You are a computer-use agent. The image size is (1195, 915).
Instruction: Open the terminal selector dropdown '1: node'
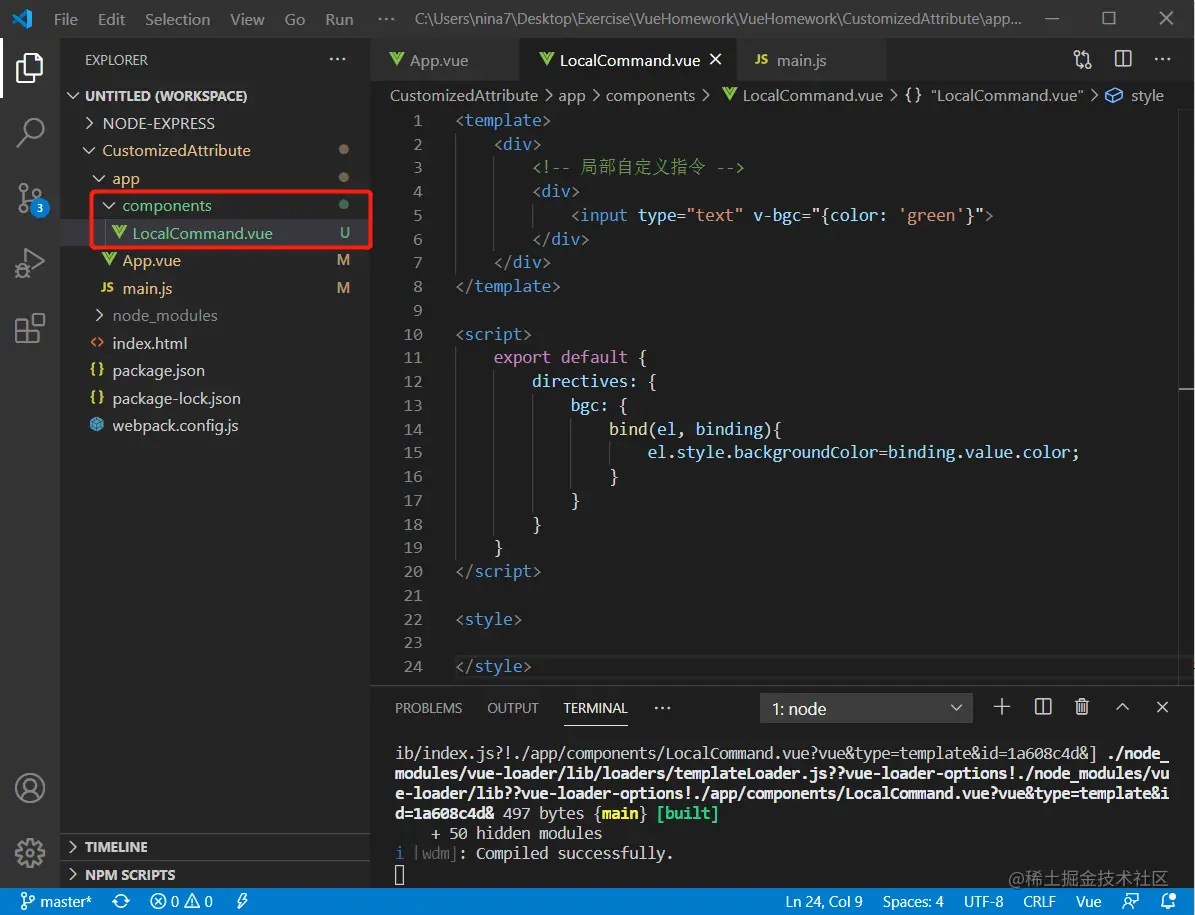click(x=866, y=709)
